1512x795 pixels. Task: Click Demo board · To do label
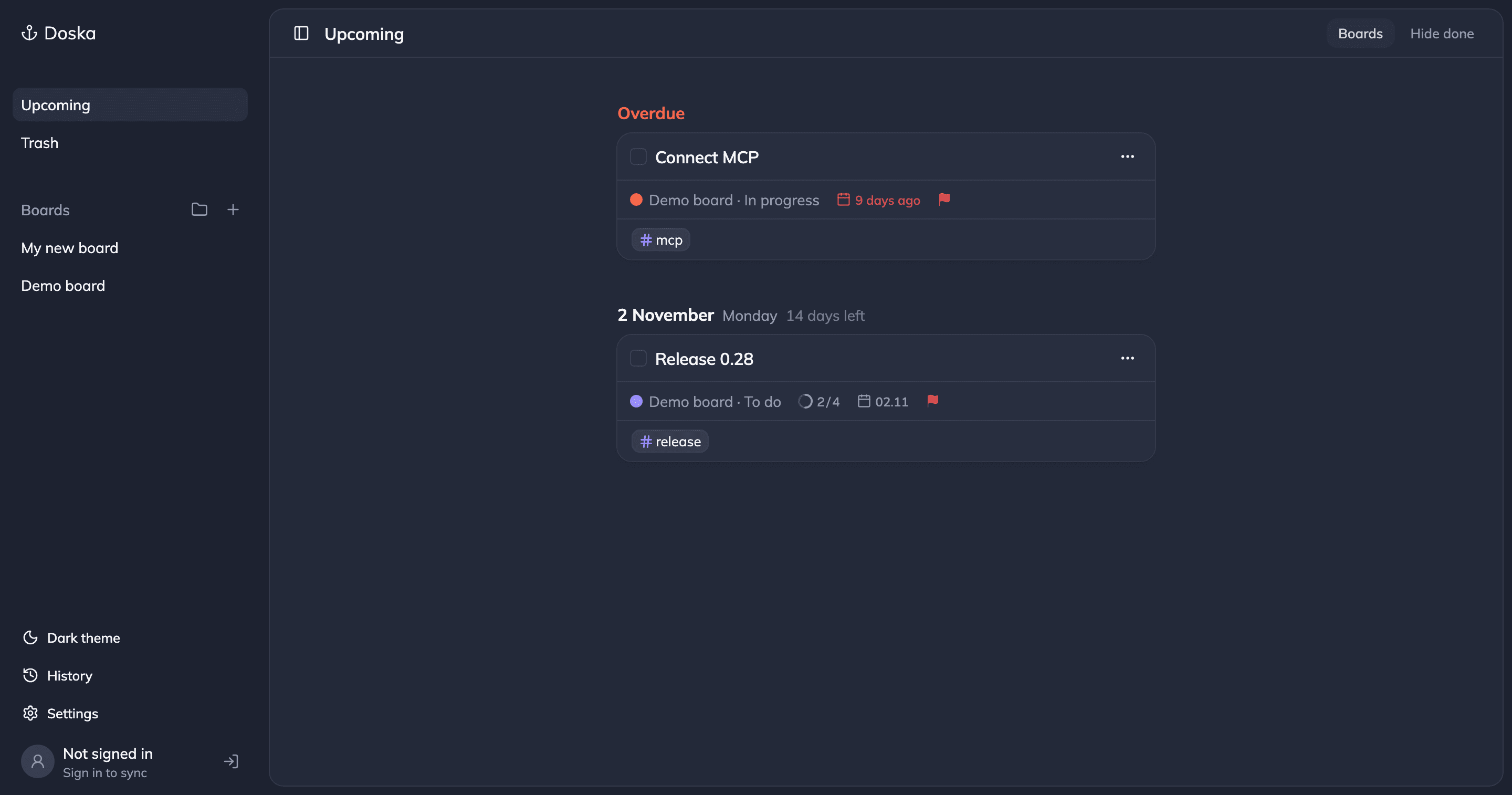point(715,402)
